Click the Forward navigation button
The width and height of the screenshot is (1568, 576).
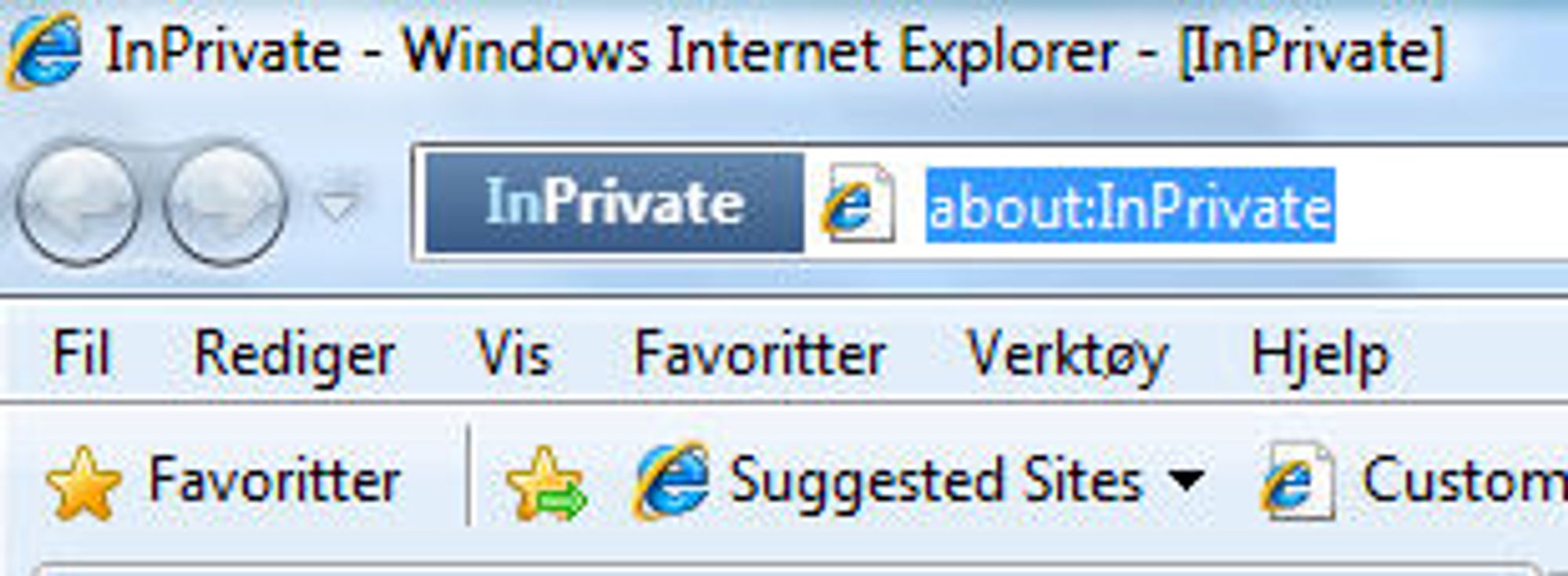pyautogui.click(x=227, y=203)
